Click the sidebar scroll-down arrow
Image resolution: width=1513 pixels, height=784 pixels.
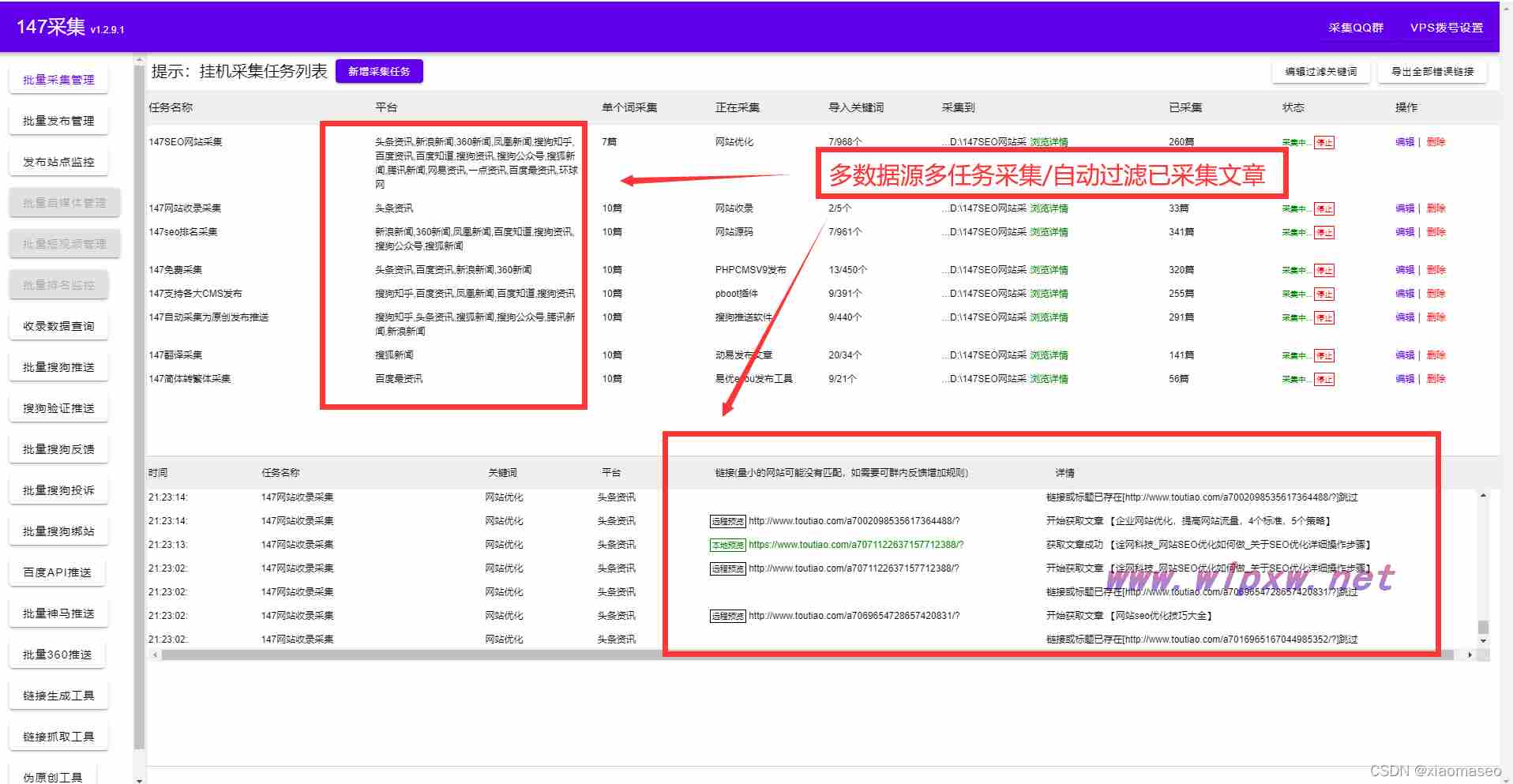(140, 780)
